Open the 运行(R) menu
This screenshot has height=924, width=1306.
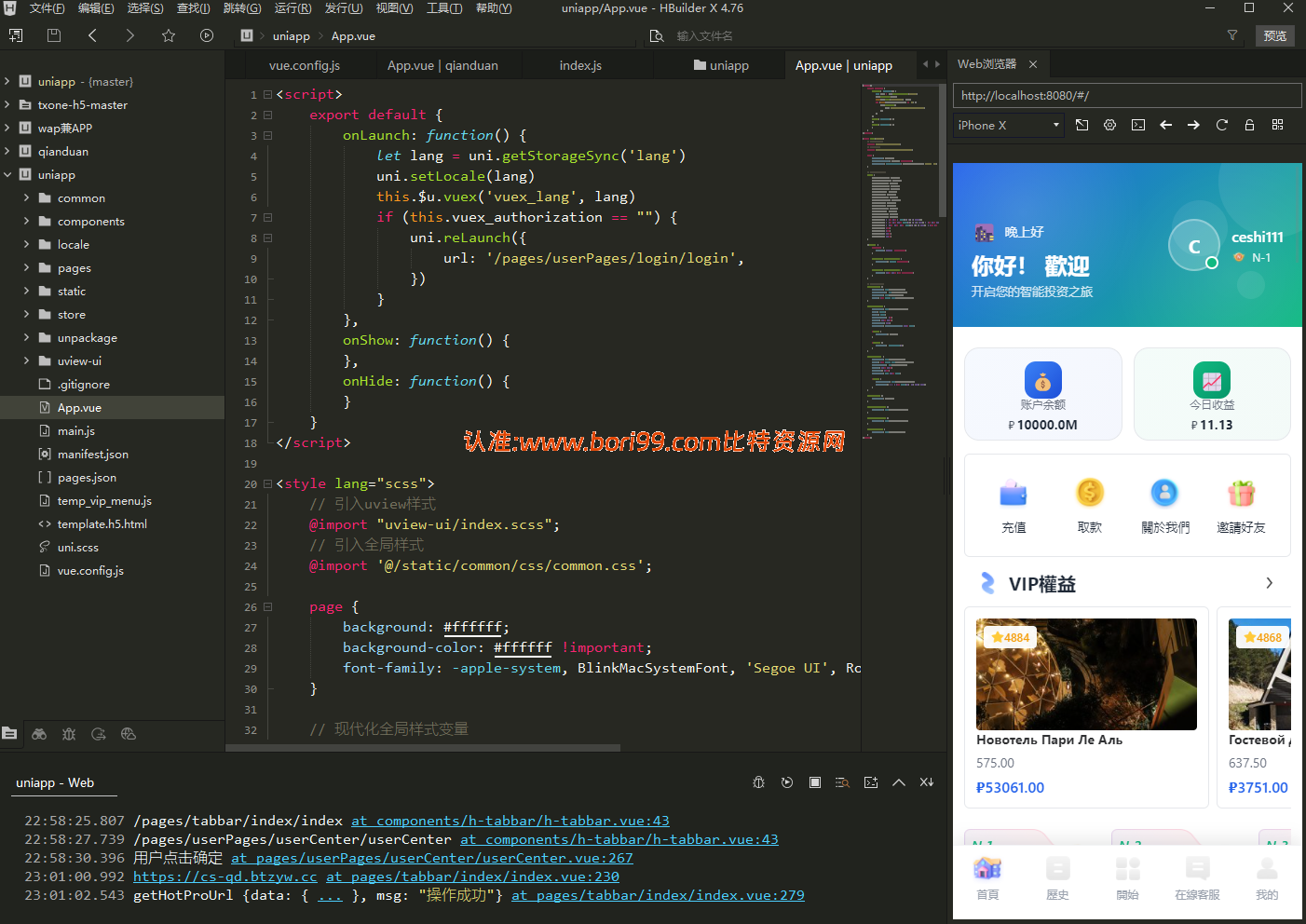pyautogui.click(x=292, y=8)
